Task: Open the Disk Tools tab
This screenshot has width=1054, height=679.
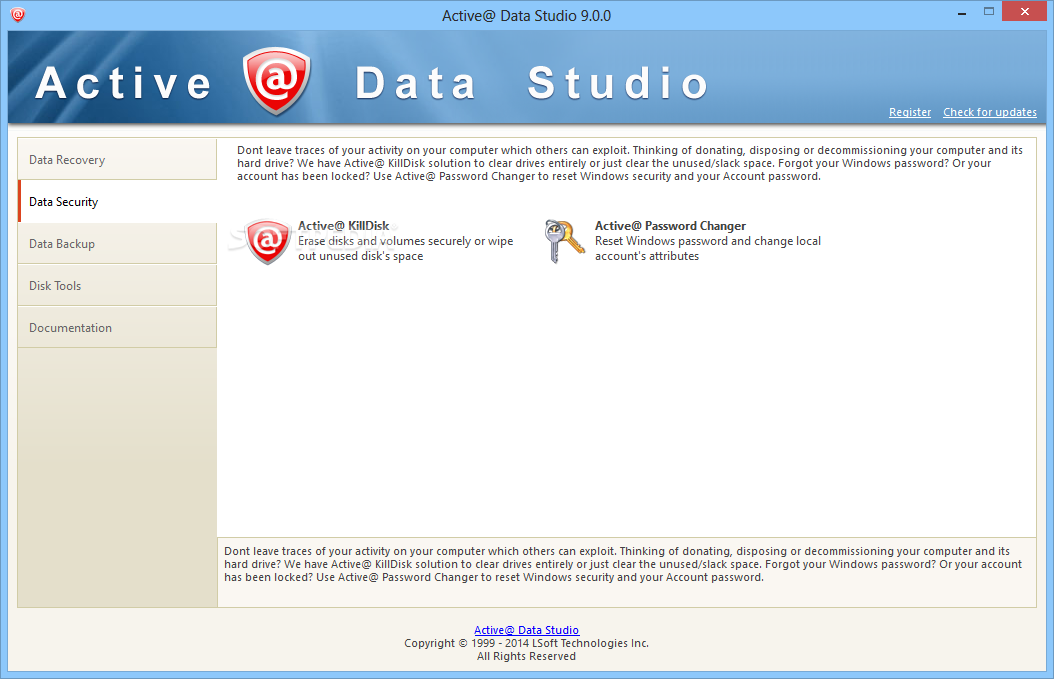Action: point(117,285)
